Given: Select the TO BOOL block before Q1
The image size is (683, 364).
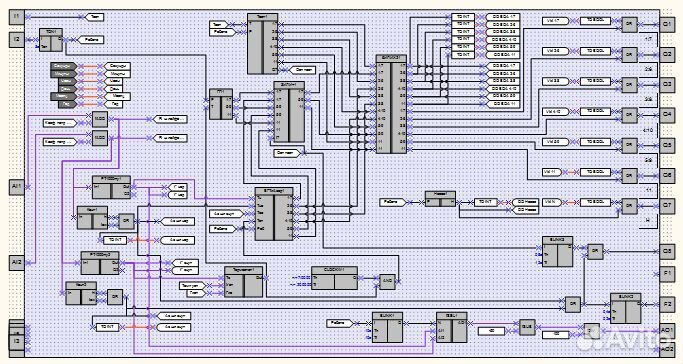Looking at the screenshot, I should pyautogui.click(x=595, y=20).
